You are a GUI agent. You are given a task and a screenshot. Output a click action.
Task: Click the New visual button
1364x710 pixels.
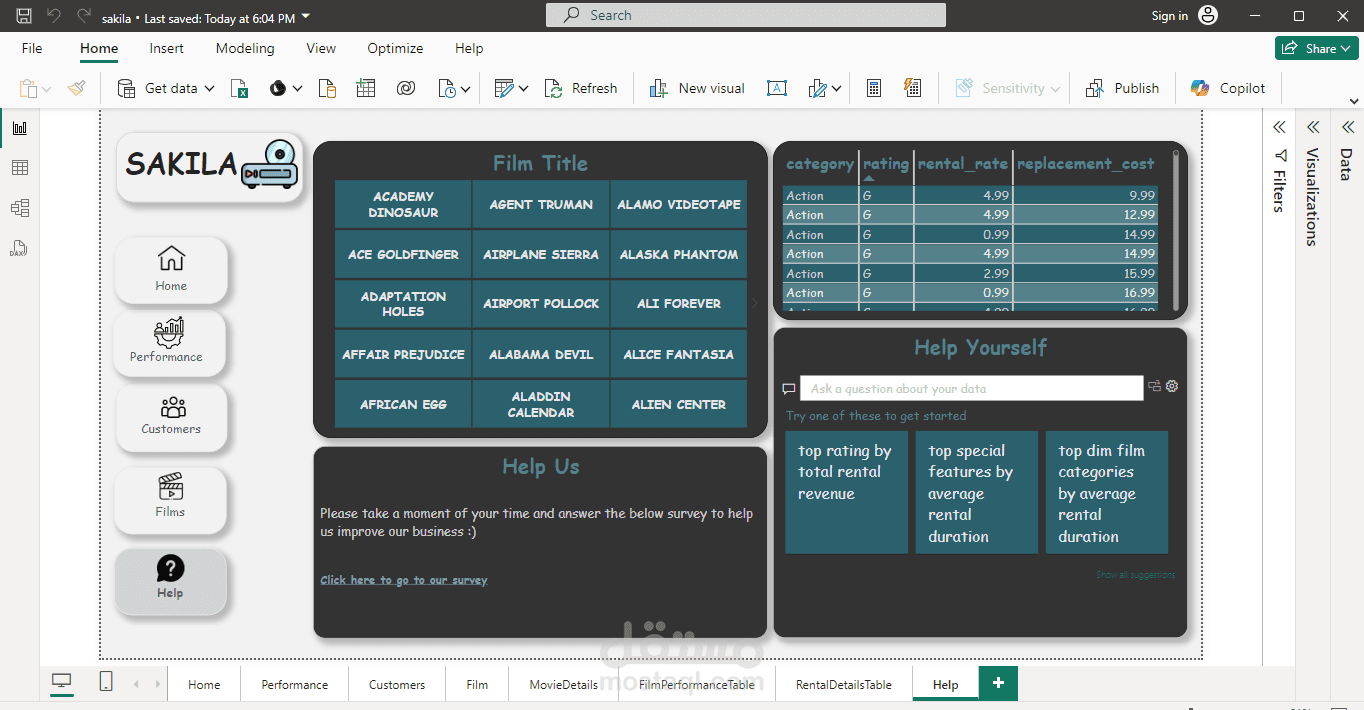point(697,88)
